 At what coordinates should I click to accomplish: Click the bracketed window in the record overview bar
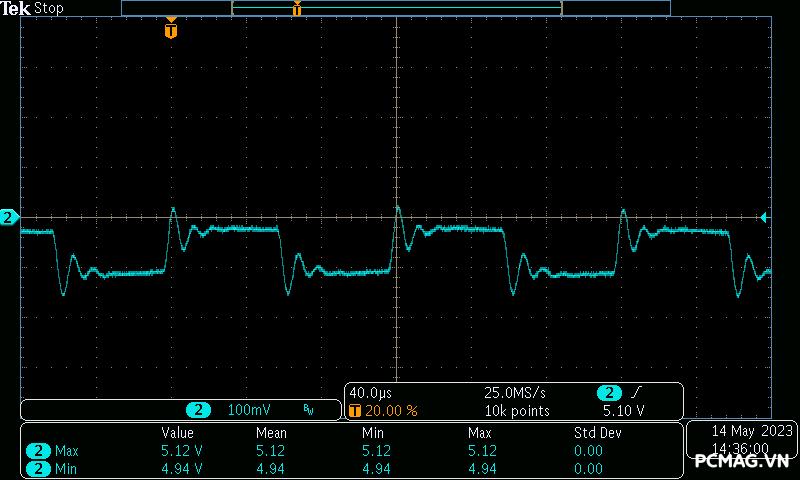point(396,8)
